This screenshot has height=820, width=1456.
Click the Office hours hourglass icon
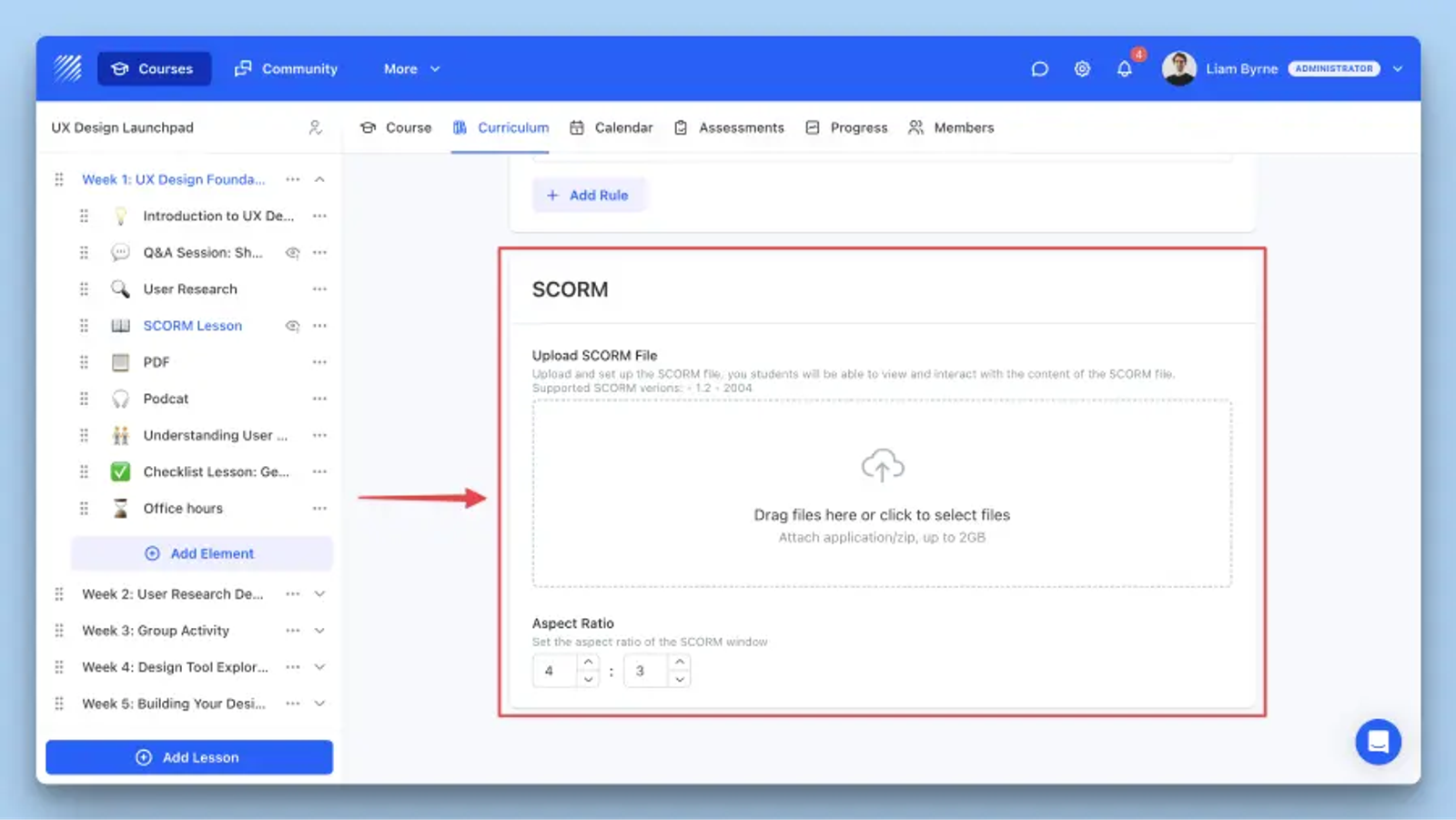point(120,508)
